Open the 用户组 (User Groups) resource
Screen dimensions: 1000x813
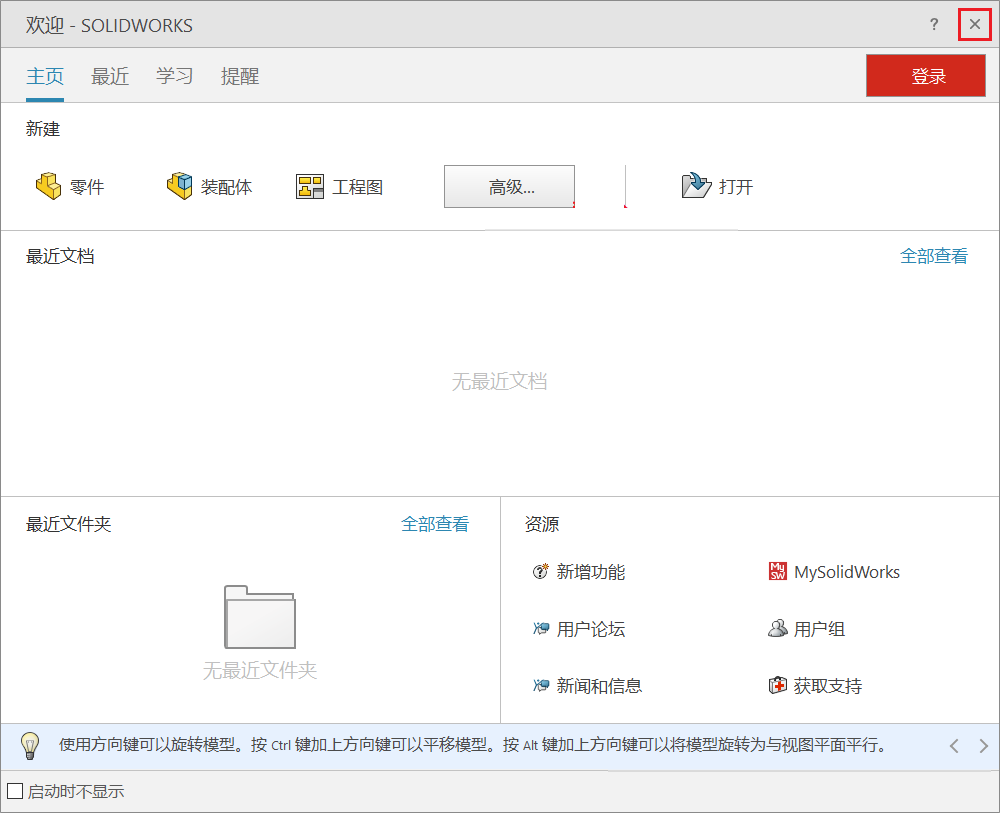point(817,628)
